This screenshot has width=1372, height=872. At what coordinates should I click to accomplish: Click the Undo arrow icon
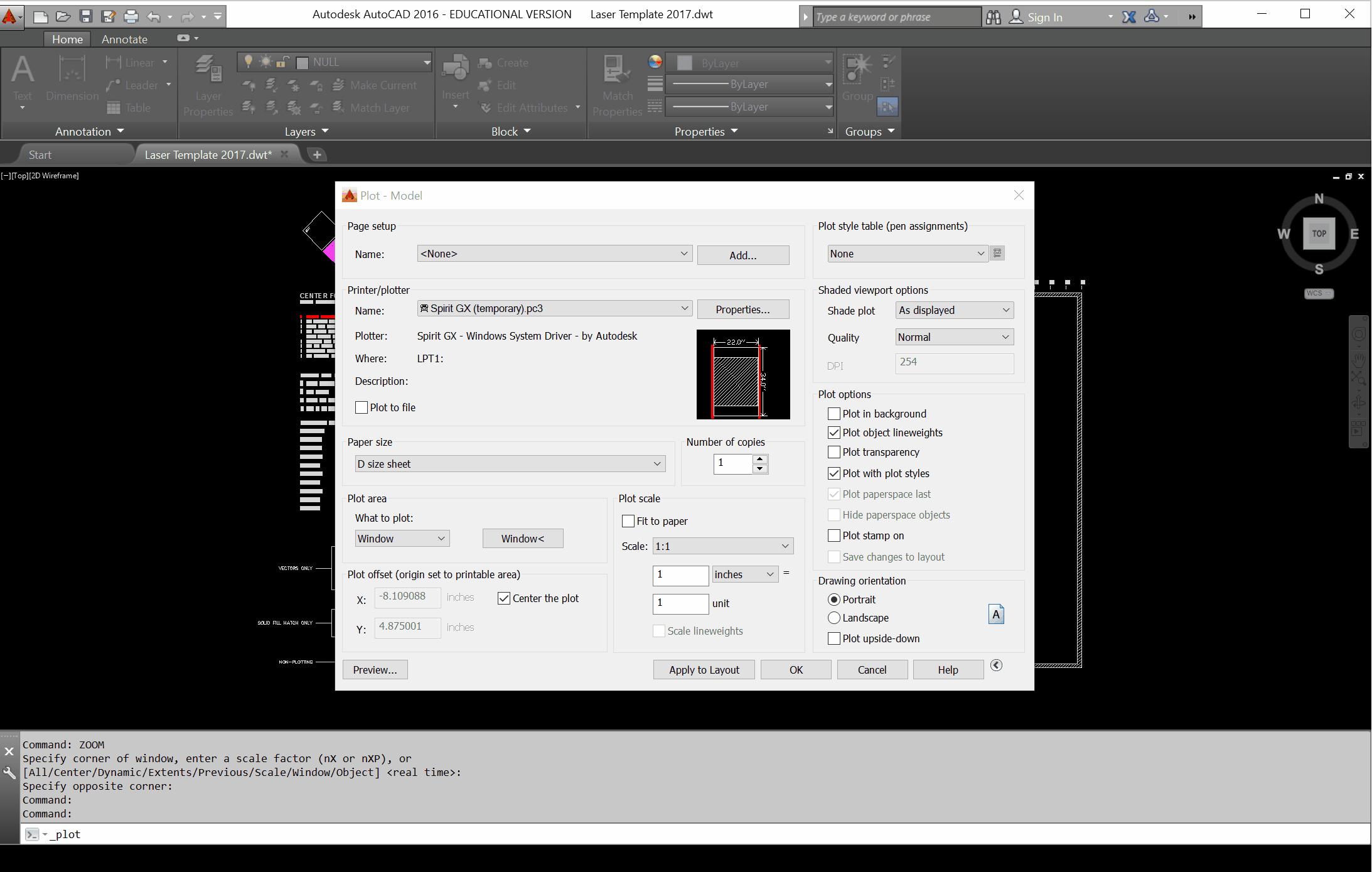coord(153,16)
